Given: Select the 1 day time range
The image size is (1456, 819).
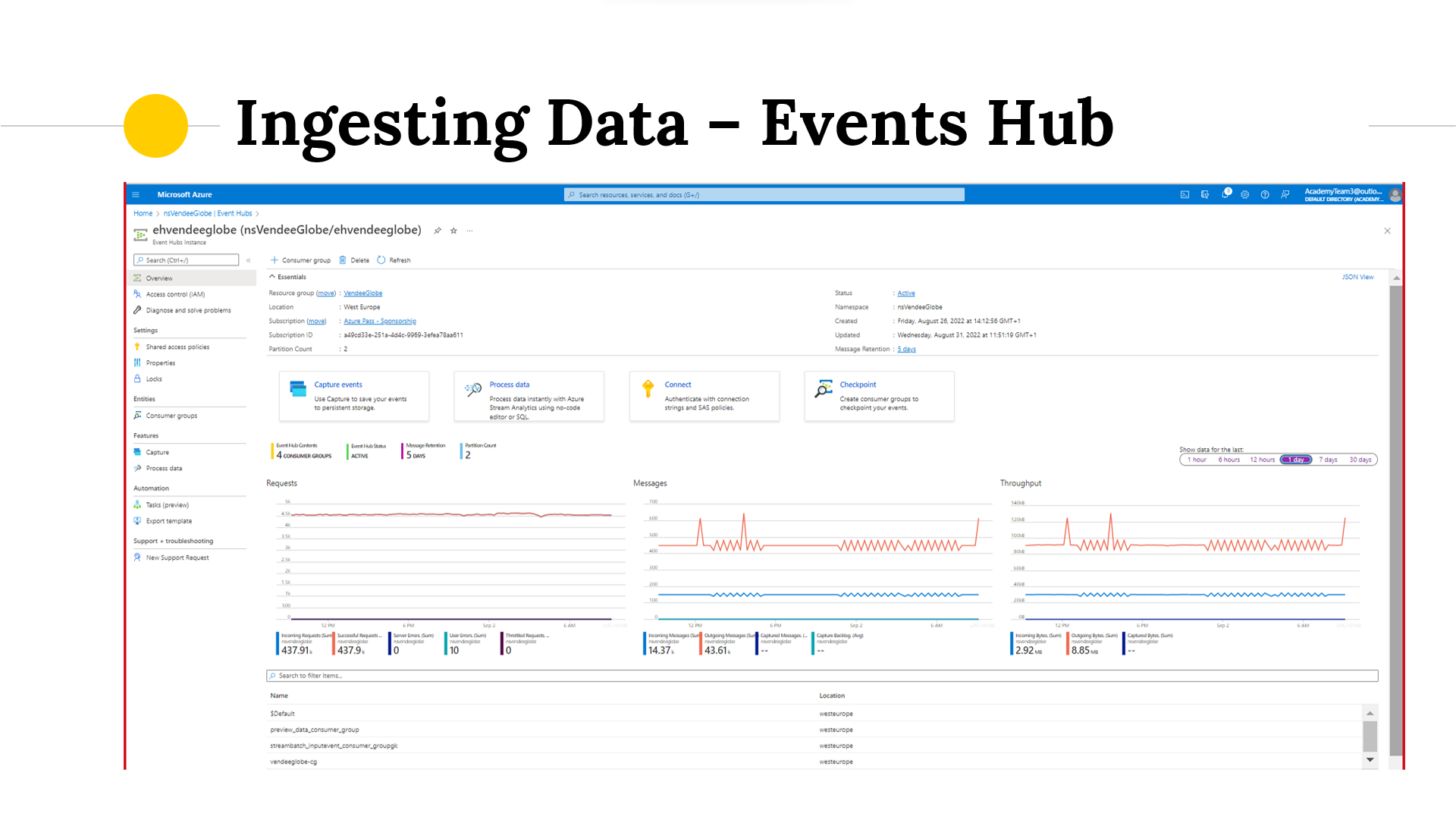Looking at the screenshot, I should click(x=1296, y=460).
